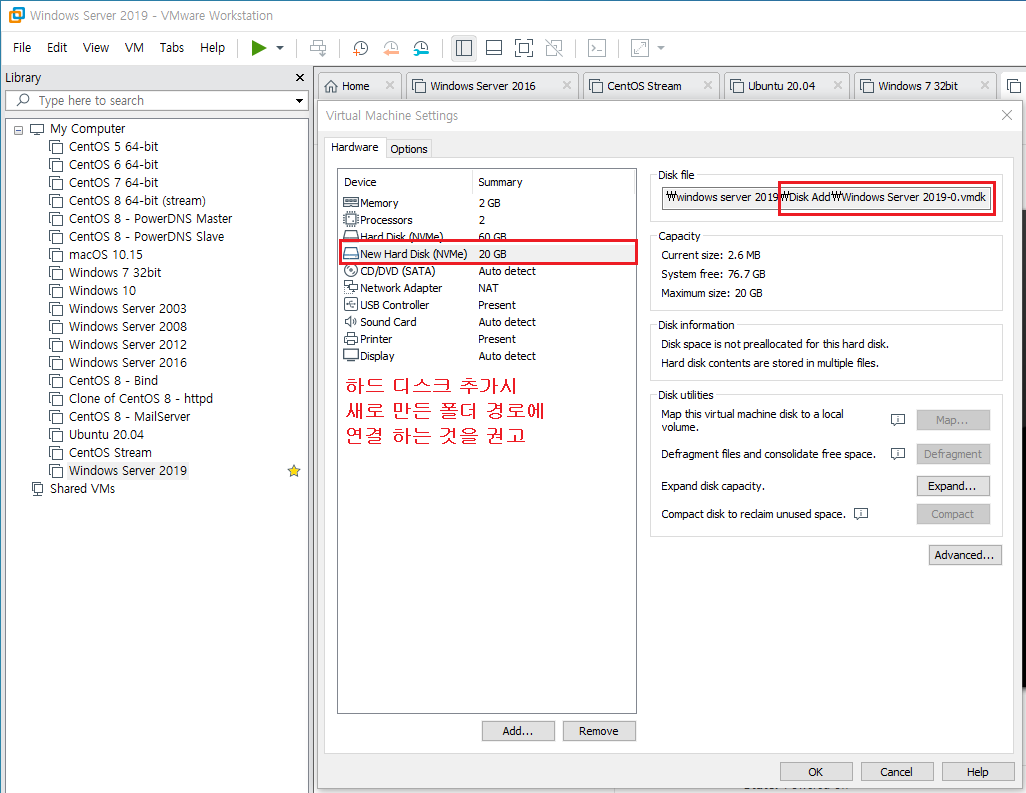Confirm settings with the OK button
This screenshot has width=1026, height=793.
pos(816,771)
